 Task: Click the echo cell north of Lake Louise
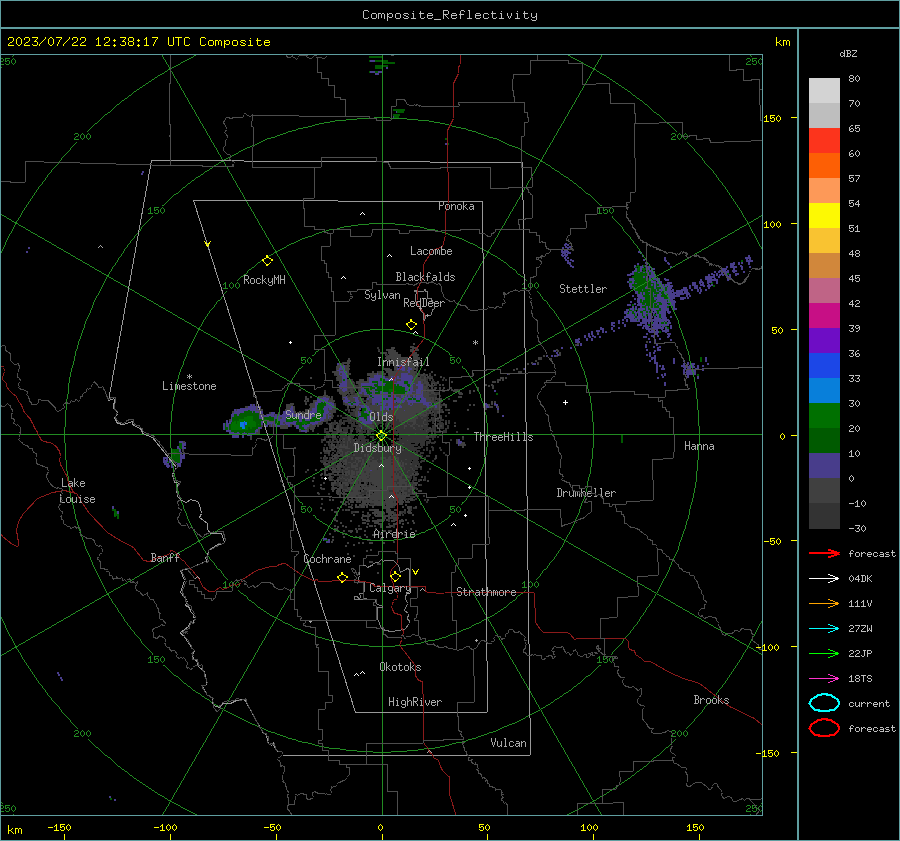tap(176, 454)
